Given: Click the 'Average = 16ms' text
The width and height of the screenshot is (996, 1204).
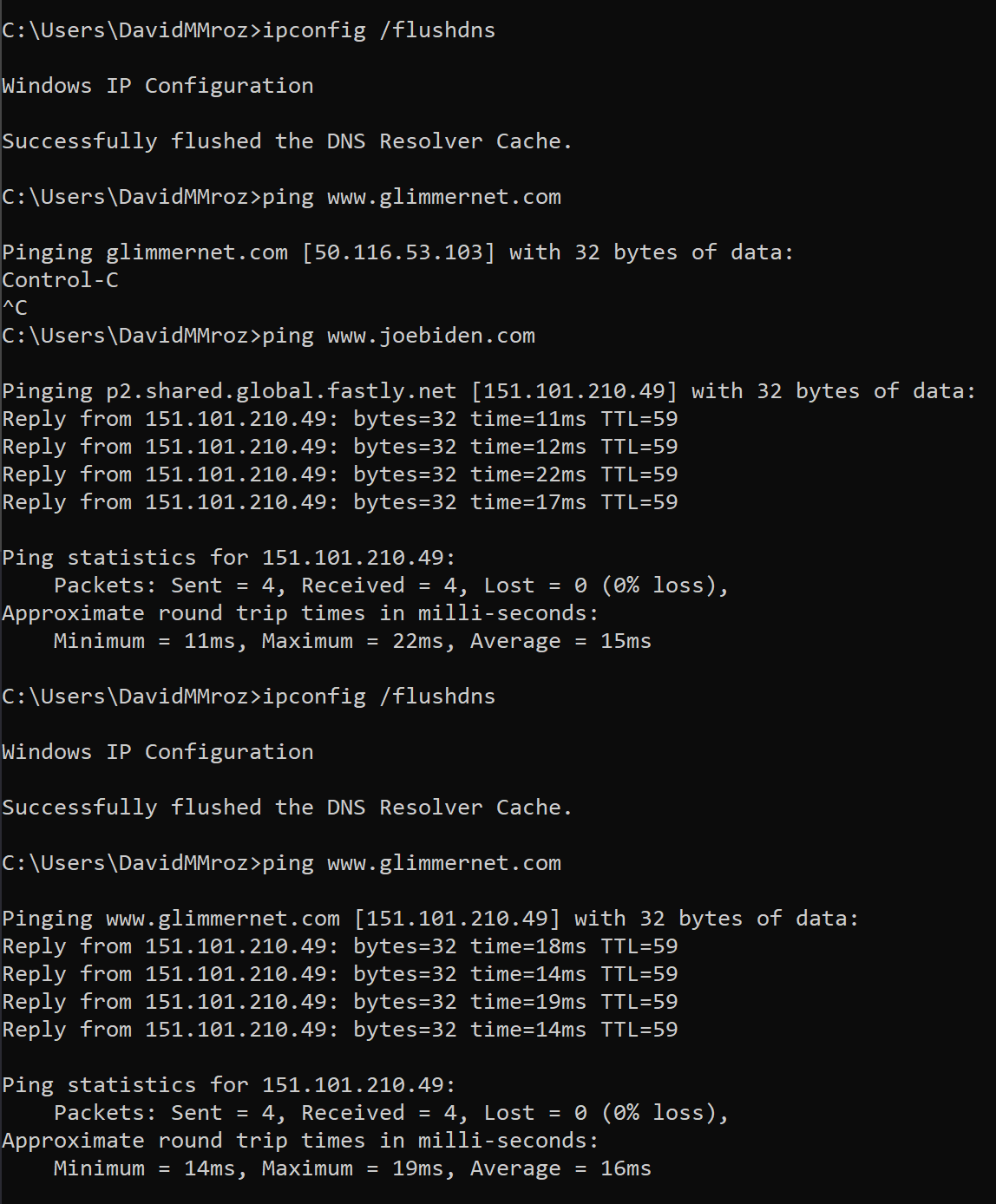Looking at the screenshot, I should click(x=560, y=1168).
